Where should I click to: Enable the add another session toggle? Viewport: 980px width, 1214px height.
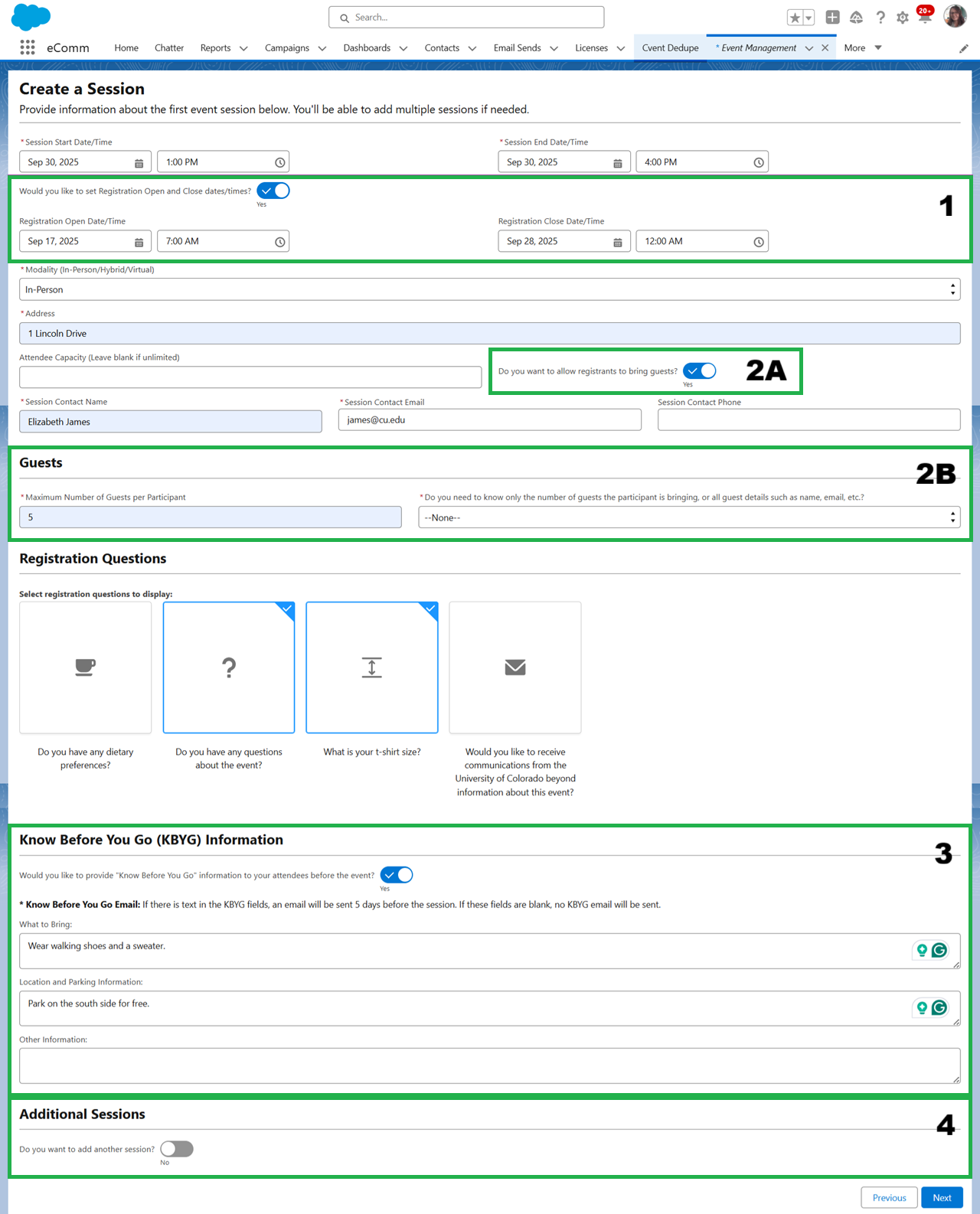pos(177,1149)
